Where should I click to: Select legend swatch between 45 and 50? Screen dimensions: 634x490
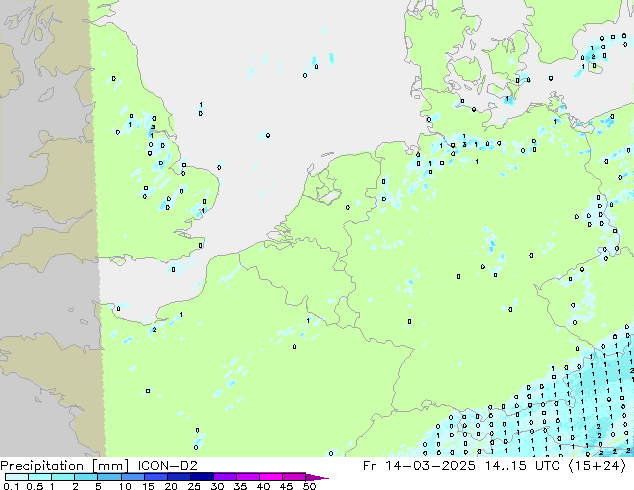(x=294, y=477)
